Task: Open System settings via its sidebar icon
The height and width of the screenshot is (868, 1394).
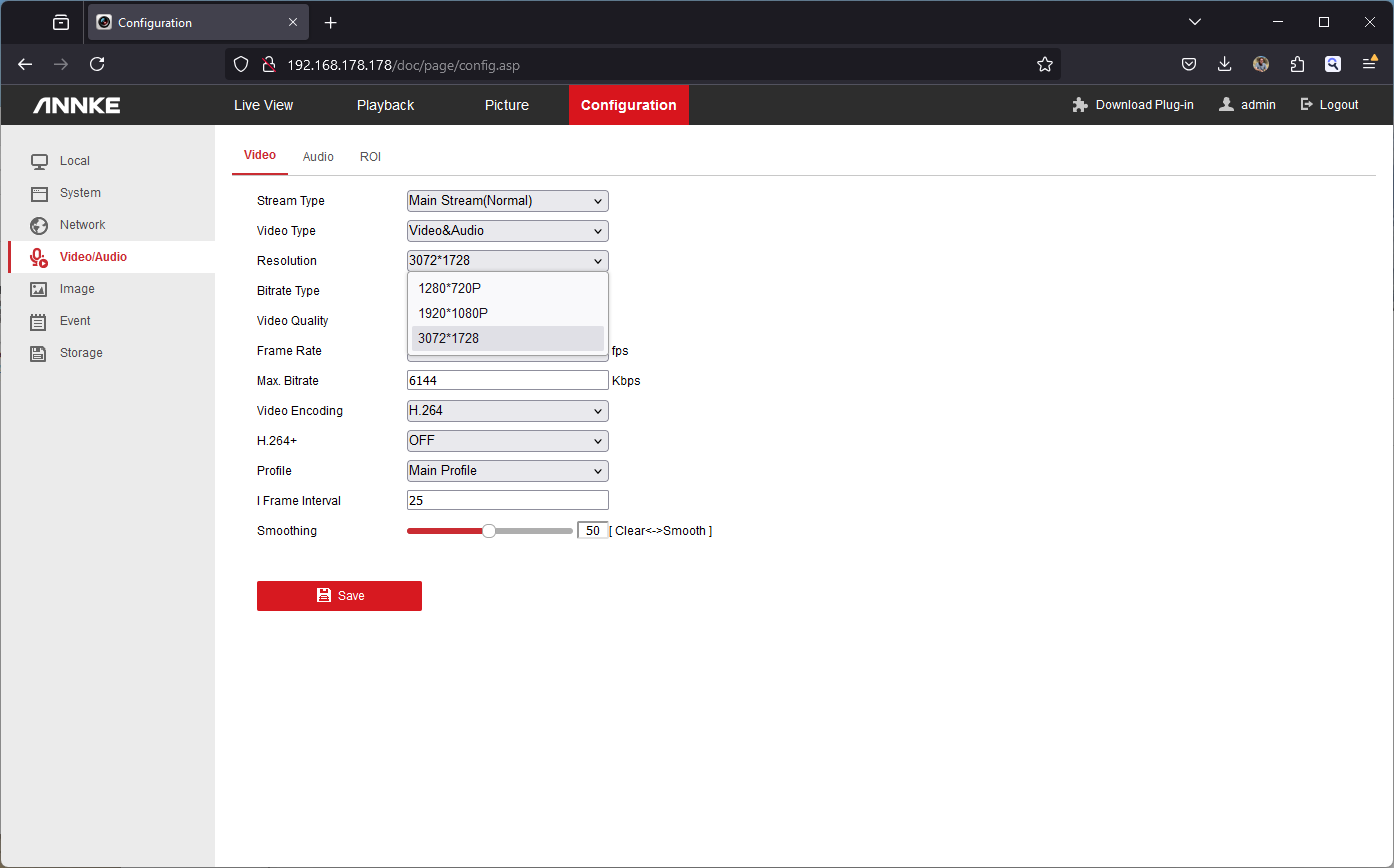Action: (x=39, y=193)
